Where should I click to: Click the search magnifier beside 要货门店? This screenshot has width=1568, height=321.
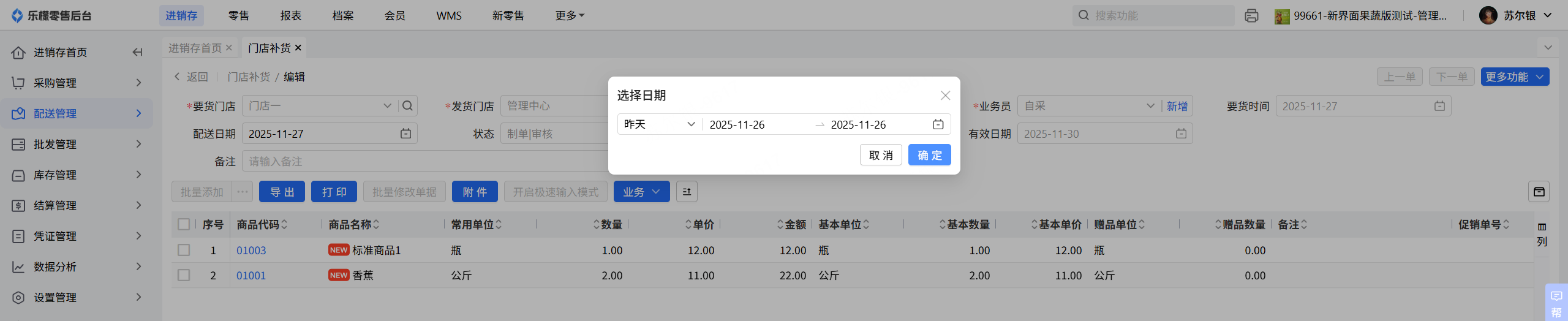(x=407, y=106)
